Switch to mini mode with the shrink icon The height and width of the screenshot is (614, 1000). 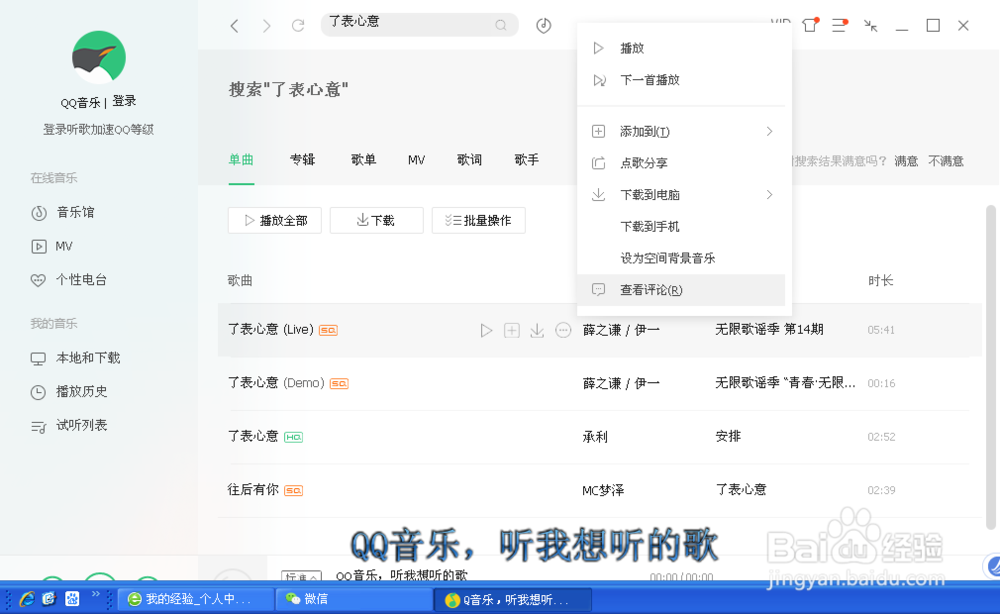871,26
